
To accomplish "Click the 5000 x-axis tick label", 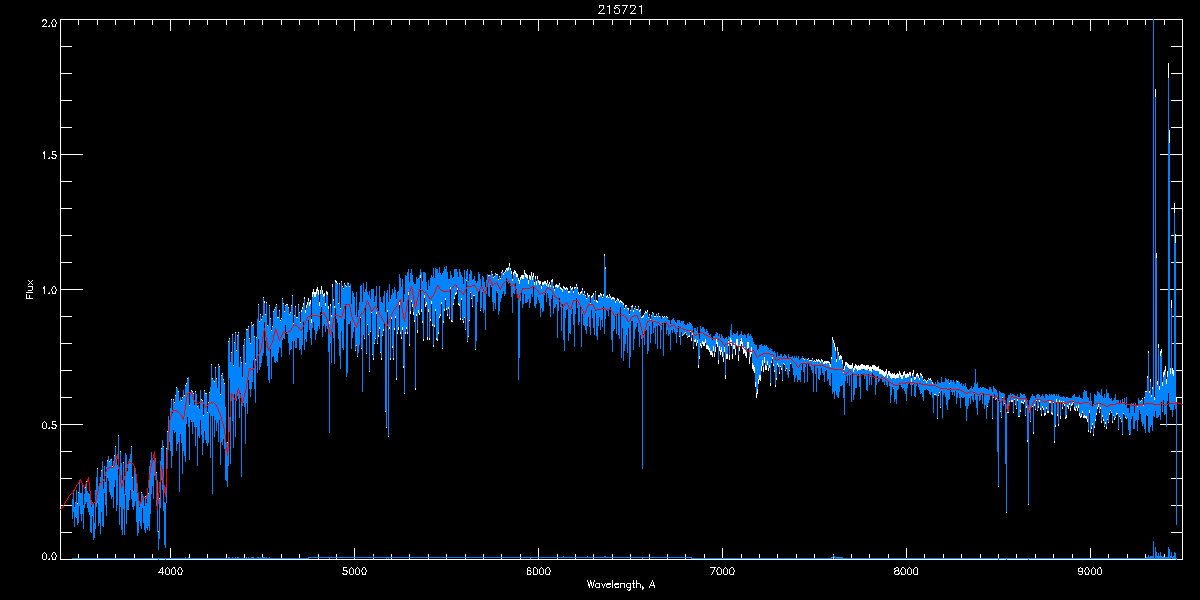I will point(354,572).
